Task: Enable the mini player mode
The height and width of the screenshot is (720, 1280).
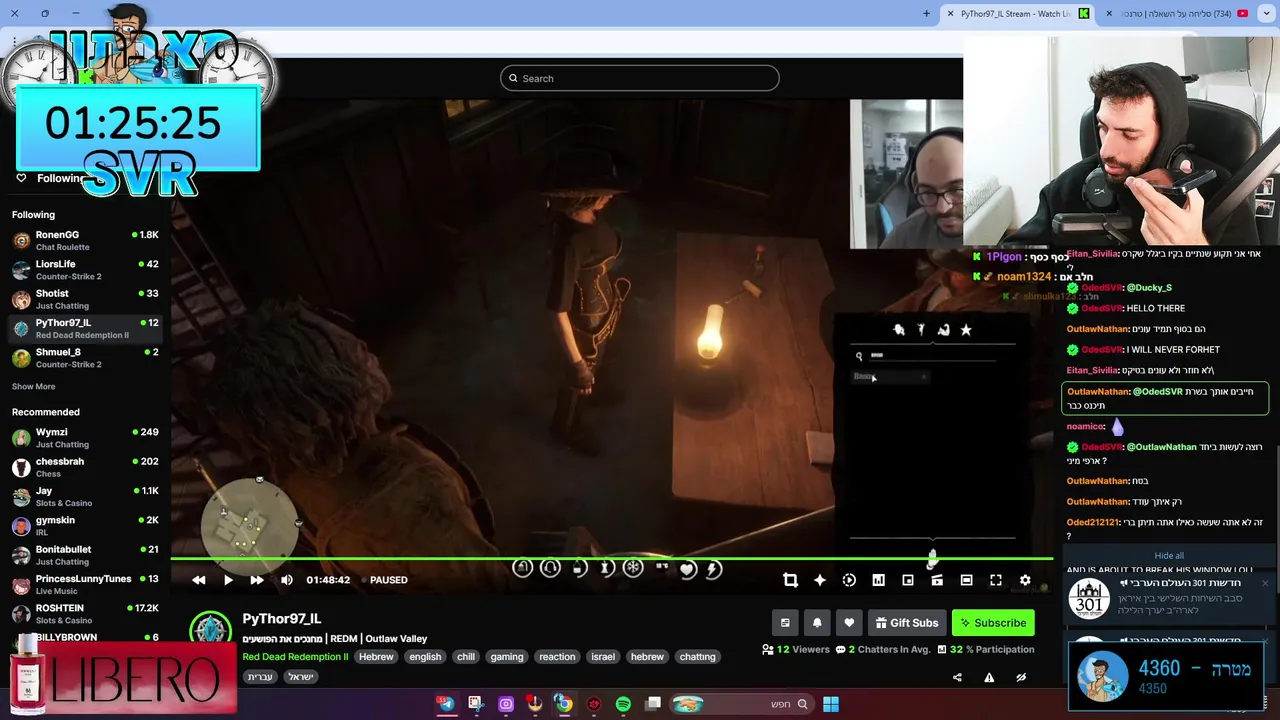Action: [908, 580]
